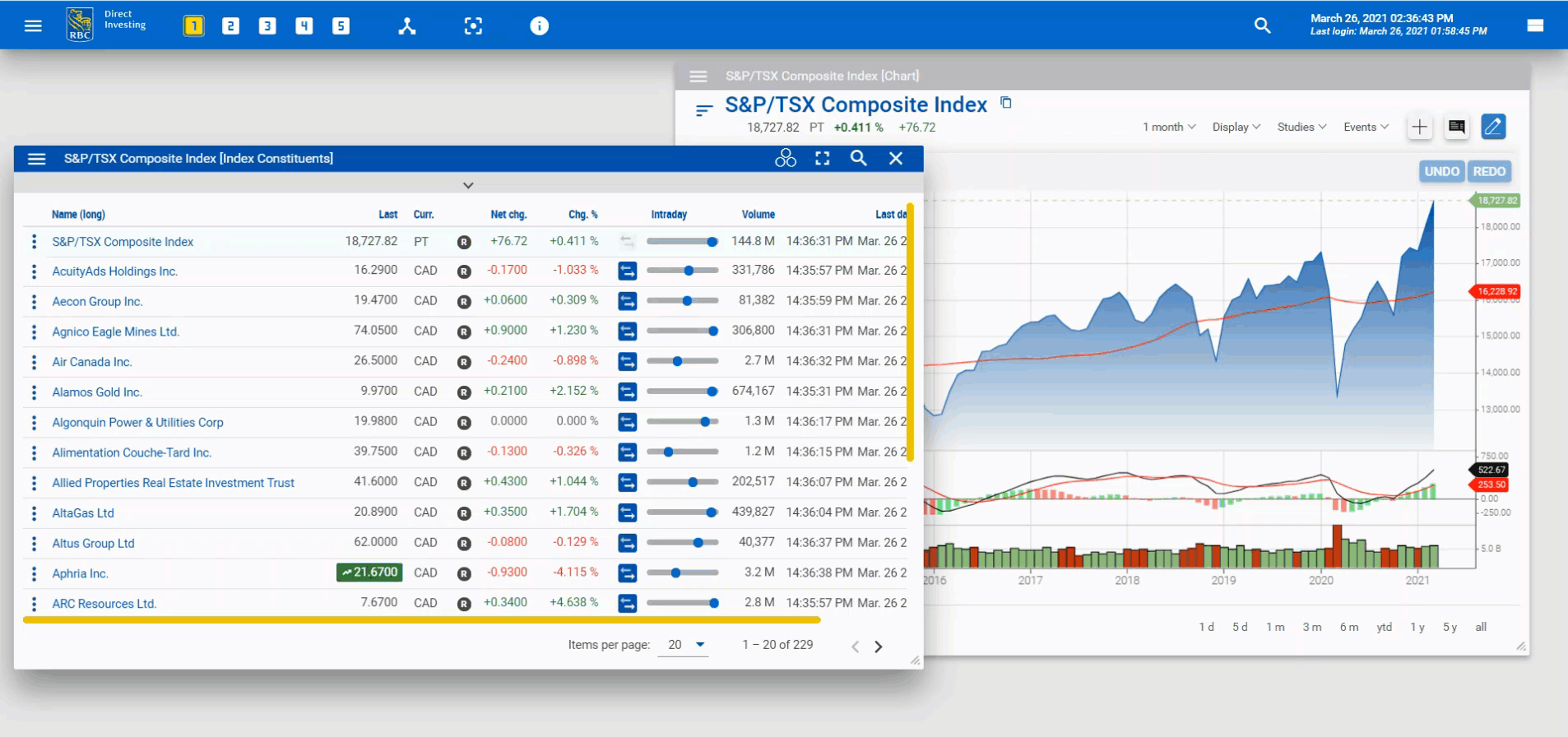The image size is (1568, 737).
Task: Click the horizontal scrollbar under the constituents table
Action: (x=422, y=619)
